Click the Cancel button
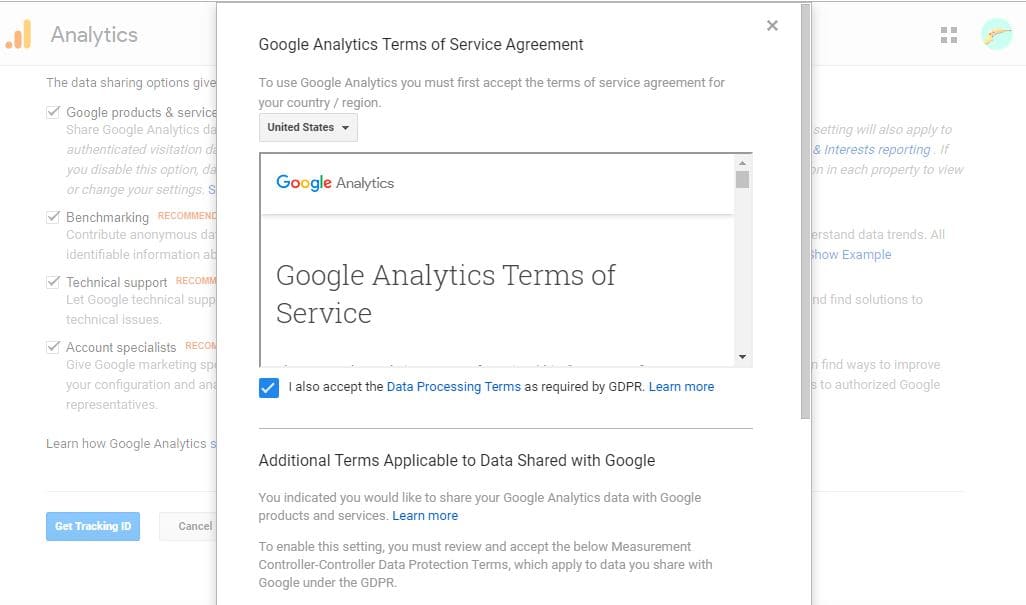 pos(194,526)
